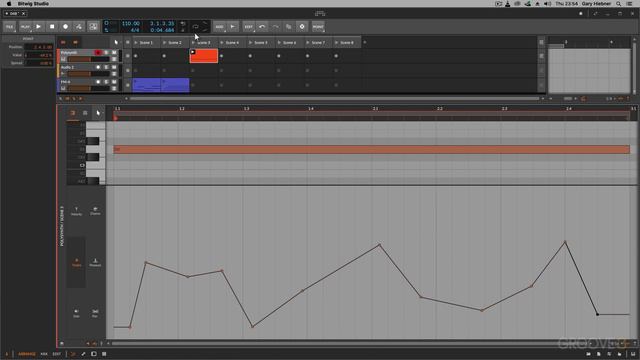Open the PLAY menu button

tap(25, 27)
